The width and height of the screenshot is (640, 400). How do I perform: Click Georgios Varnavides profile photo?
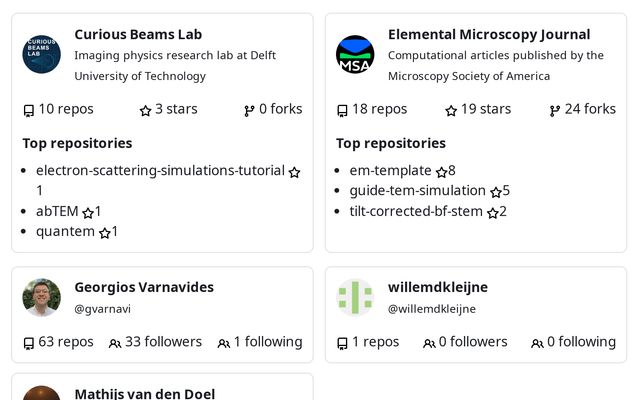click(x=42, y=297)
